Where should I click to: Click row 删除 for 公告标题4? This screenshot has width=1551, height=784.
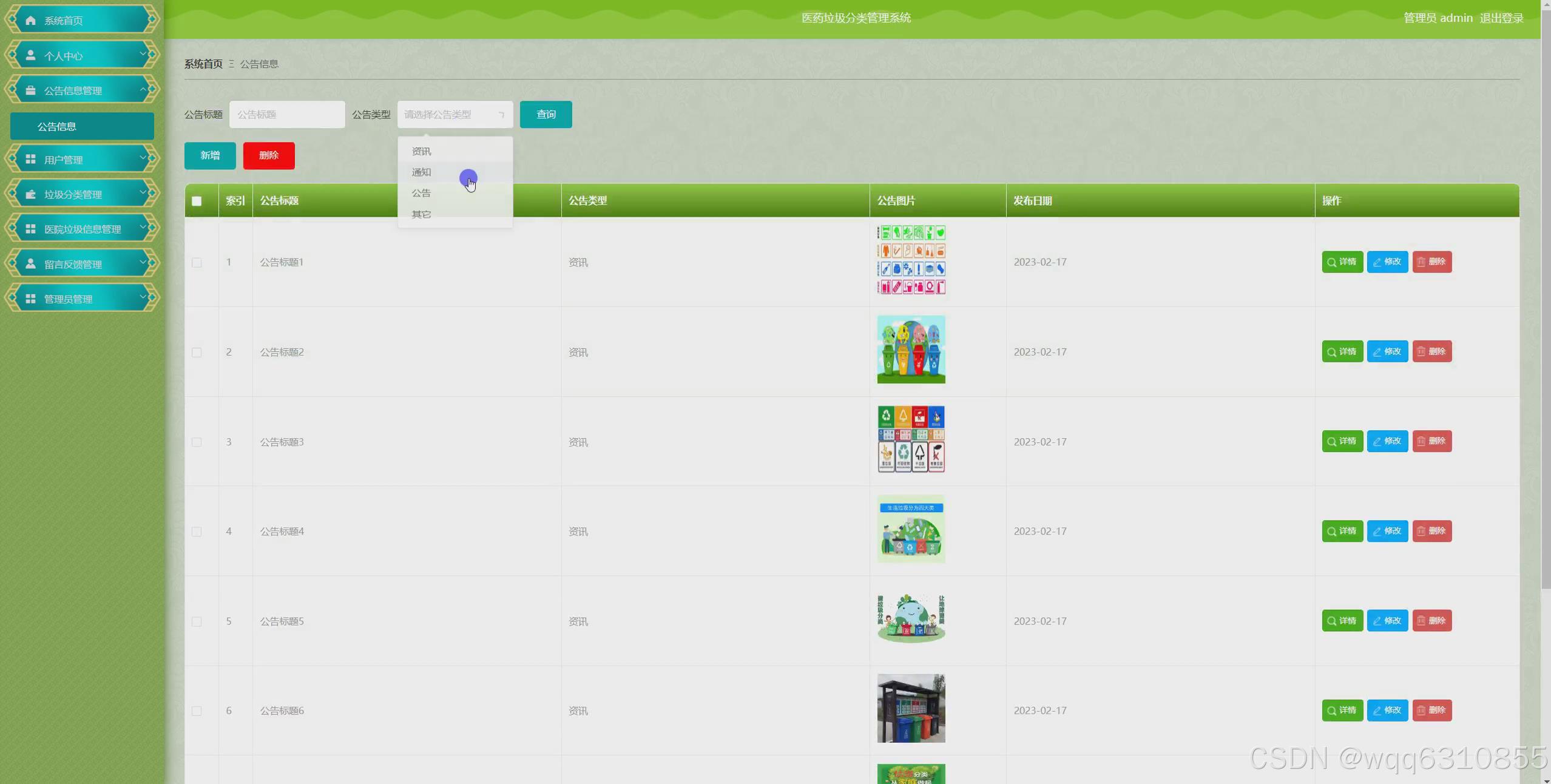[x=1432, y=531]
